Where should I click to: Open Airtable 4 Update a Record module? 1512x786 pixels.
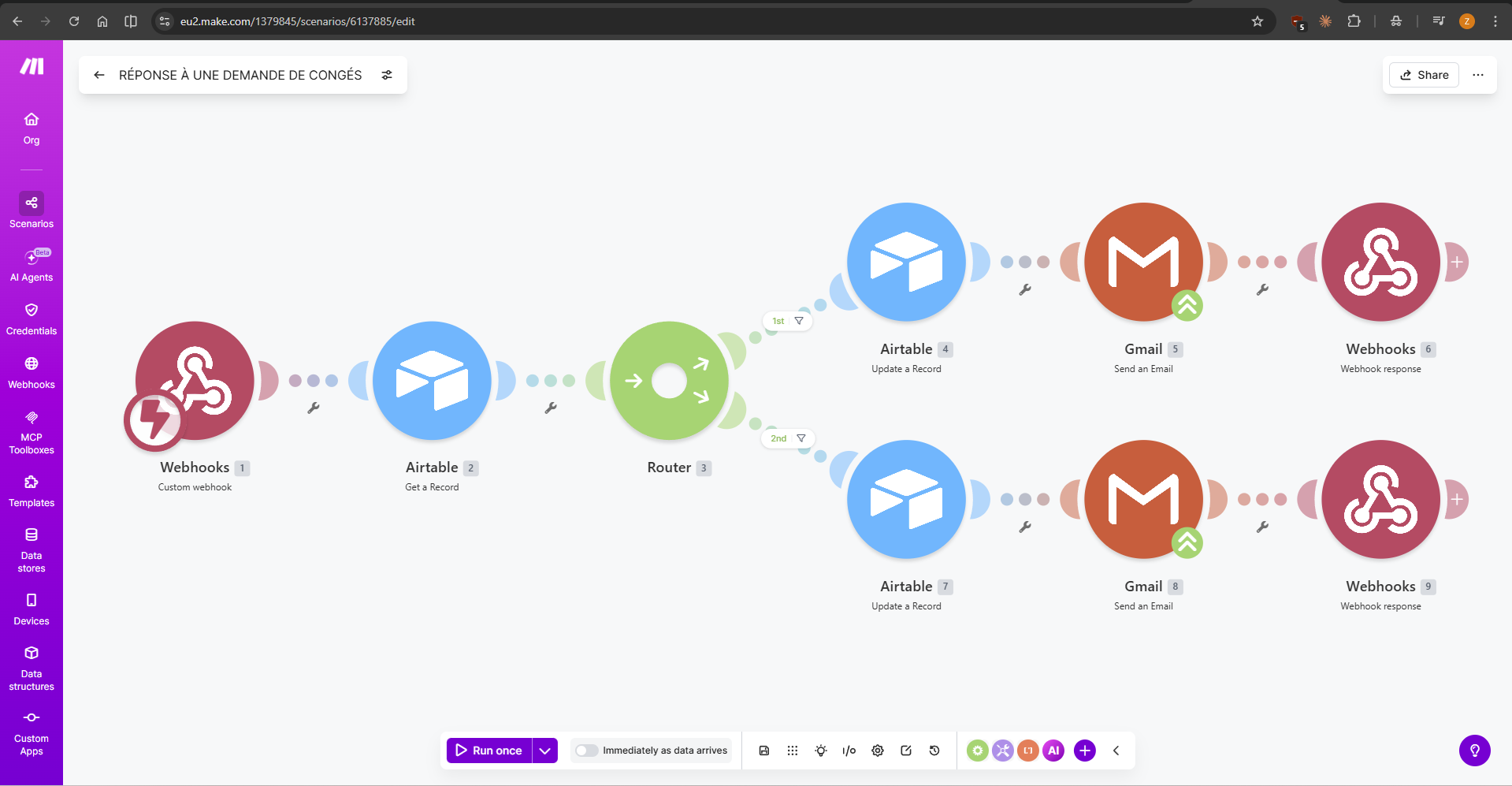[906, 262]
